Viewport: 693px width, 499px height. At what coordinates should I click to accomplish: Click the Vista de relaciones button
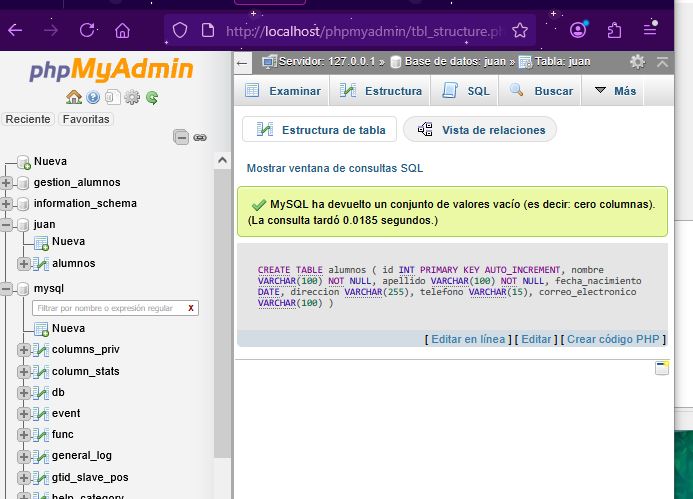480,130
